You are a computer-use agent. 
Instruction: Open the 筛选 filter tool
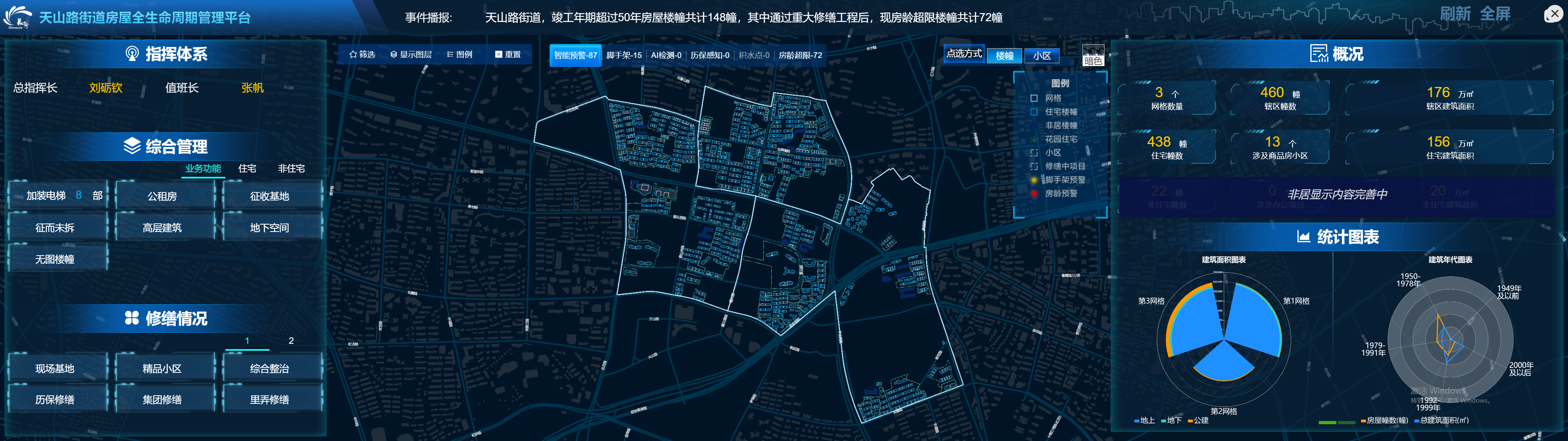point(362,54)
